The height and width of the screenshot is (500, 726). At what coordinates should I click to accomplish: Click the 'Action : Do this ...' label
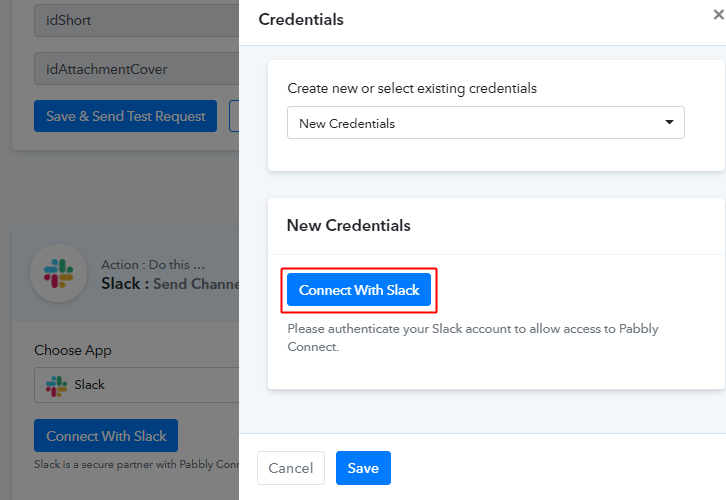153,265
